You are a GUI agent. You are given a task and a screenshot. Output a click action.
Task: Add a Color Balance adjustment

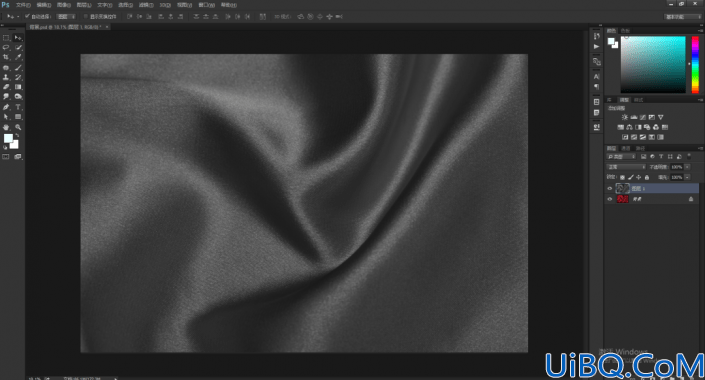(629, 127)
